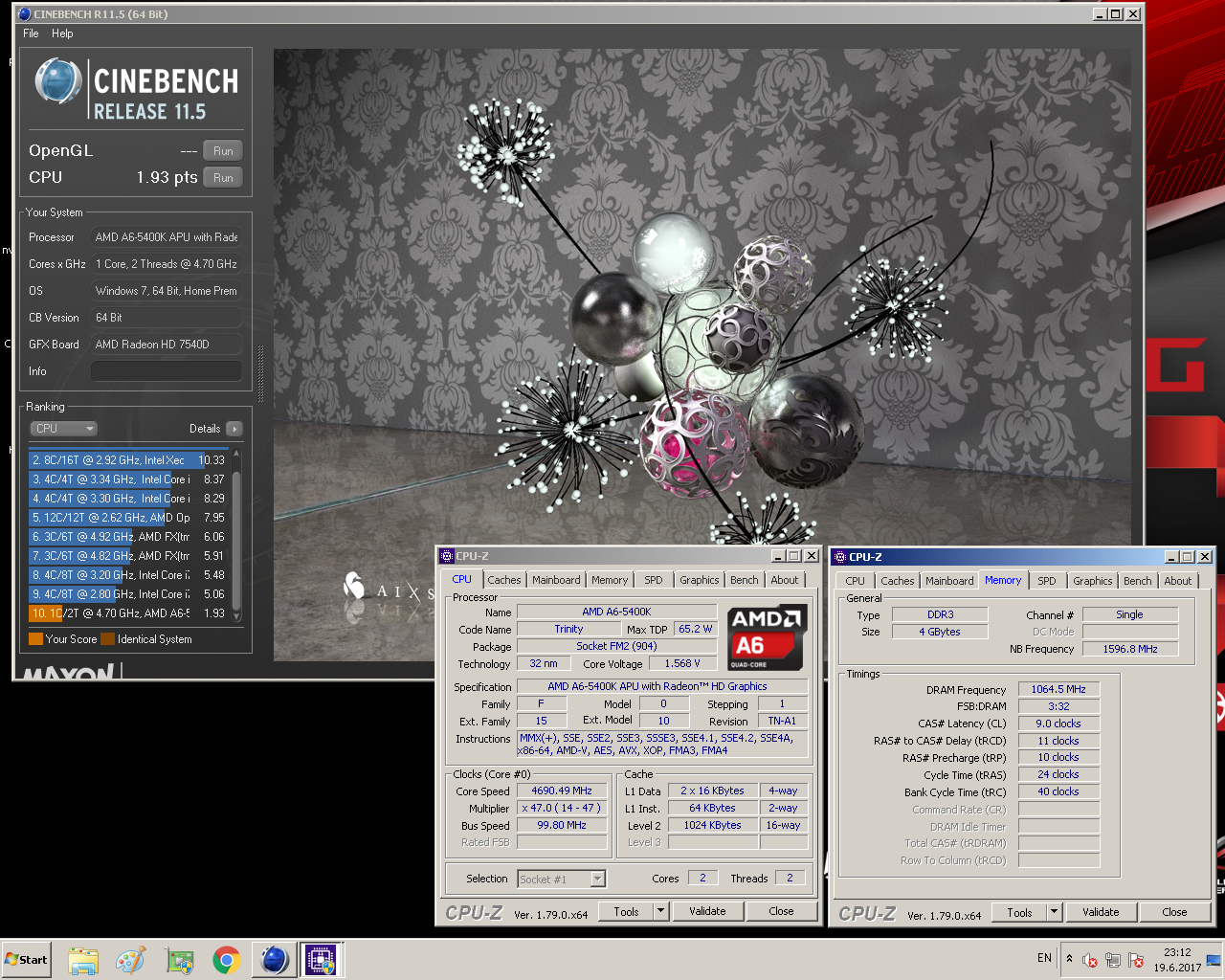Switch to Graphics tab in right CPU-Z
The image size is (1225, 980).
point(1093,581)
